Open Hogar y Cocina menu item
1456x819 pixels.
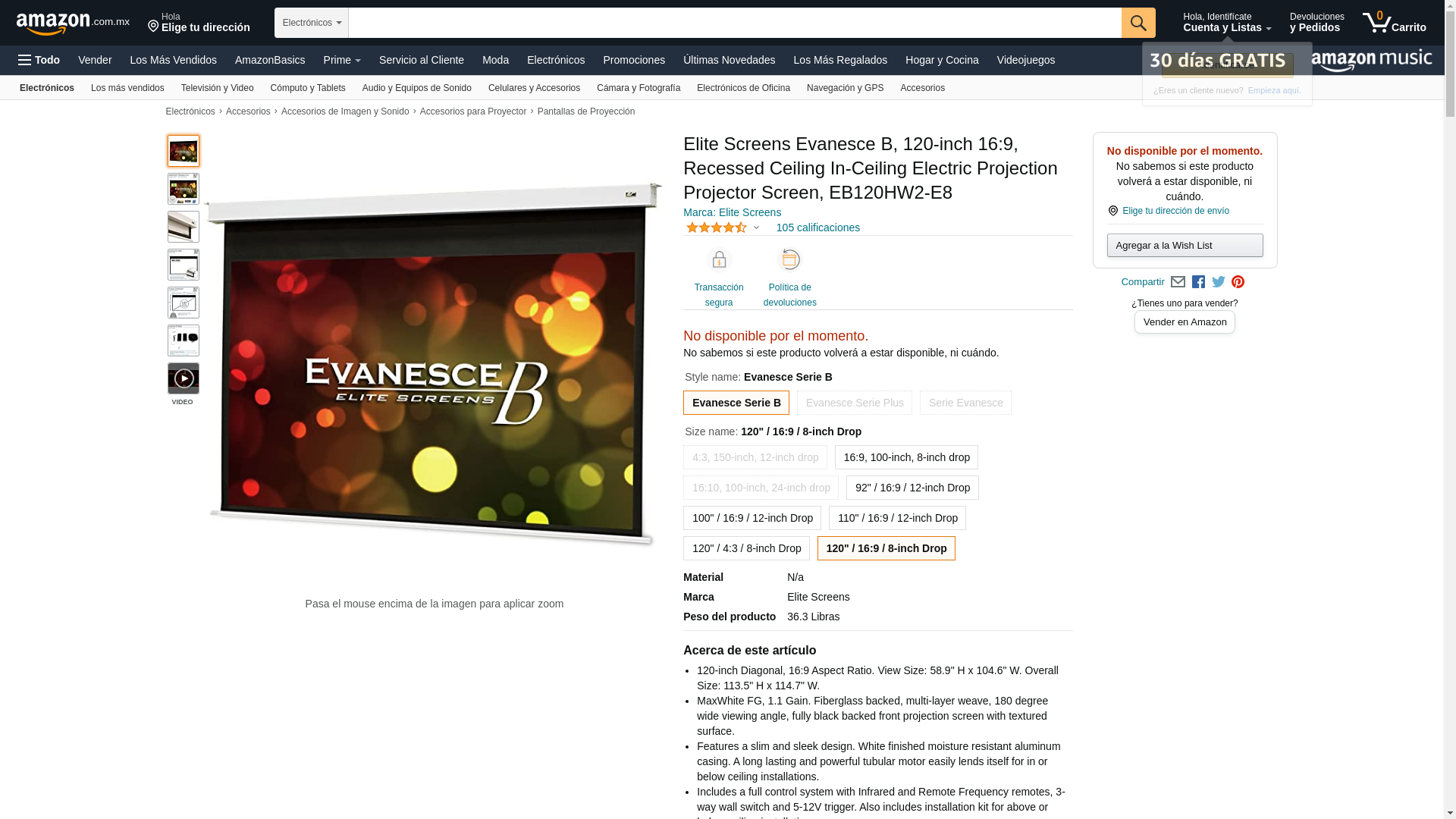point(941,60)
